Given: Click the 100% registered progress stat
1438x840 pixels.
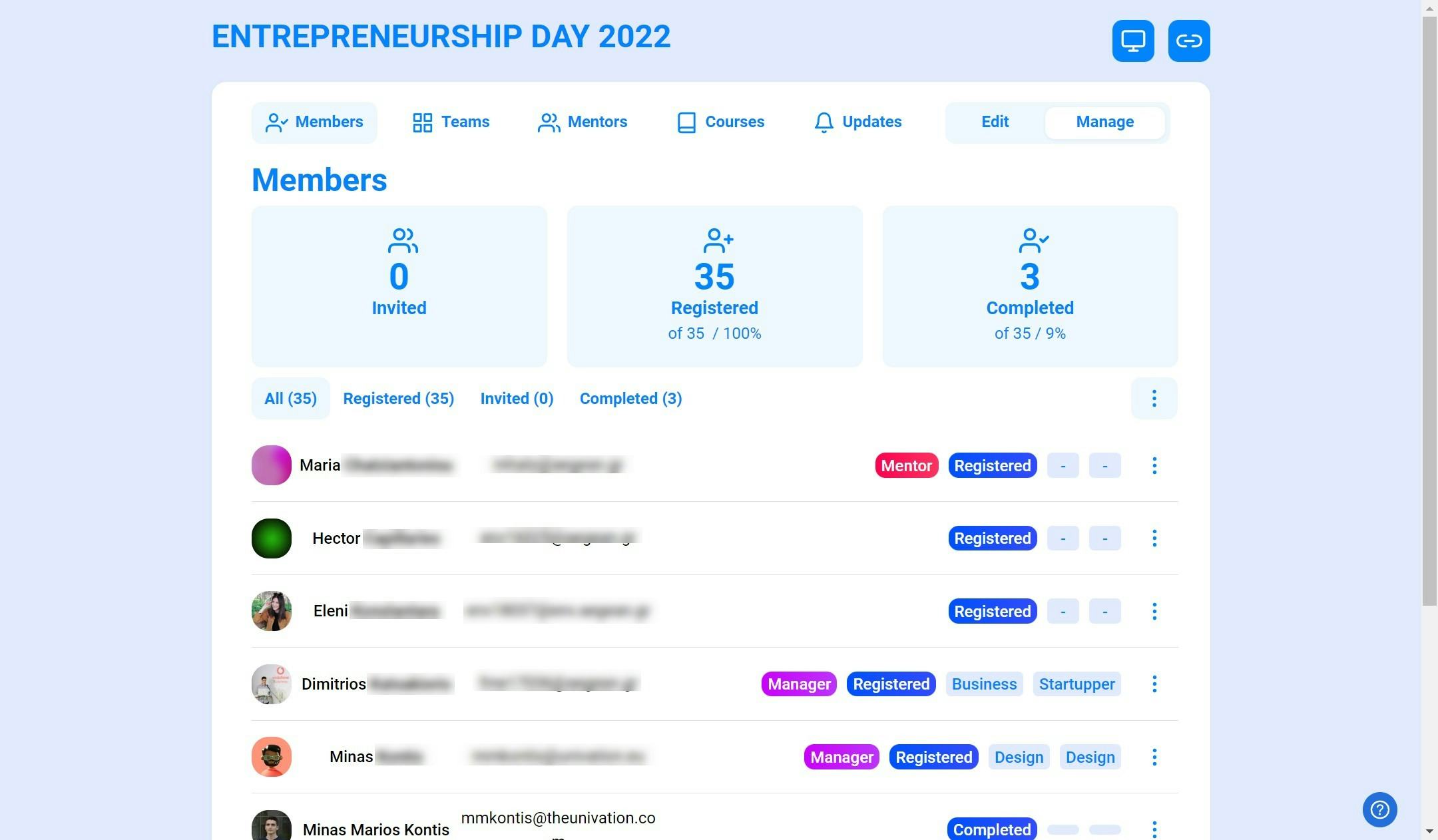Looking at the screenshot, I should tap(714, 333).
